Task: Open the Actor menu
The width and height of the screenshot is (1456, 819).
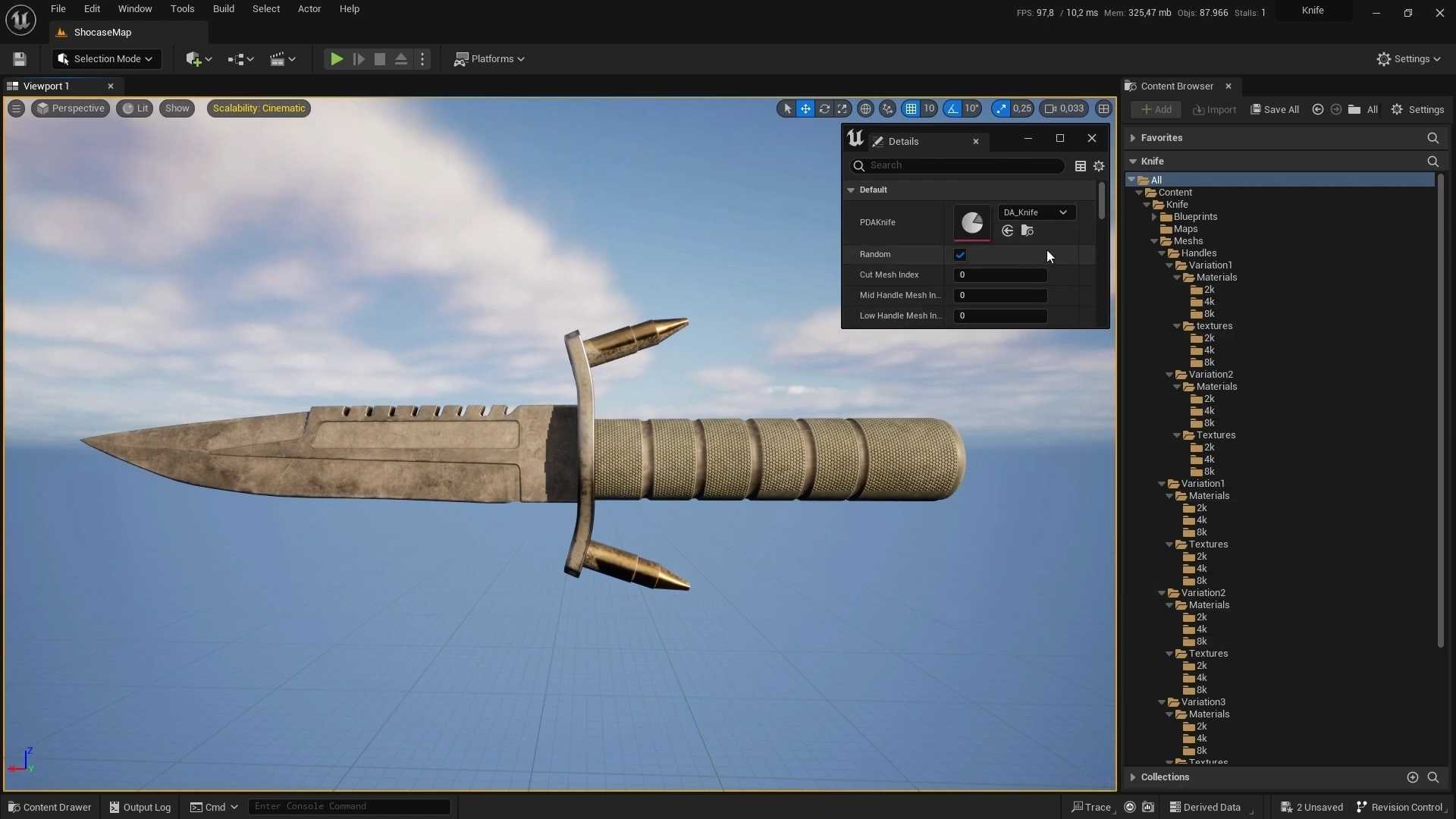Action: 309,9
